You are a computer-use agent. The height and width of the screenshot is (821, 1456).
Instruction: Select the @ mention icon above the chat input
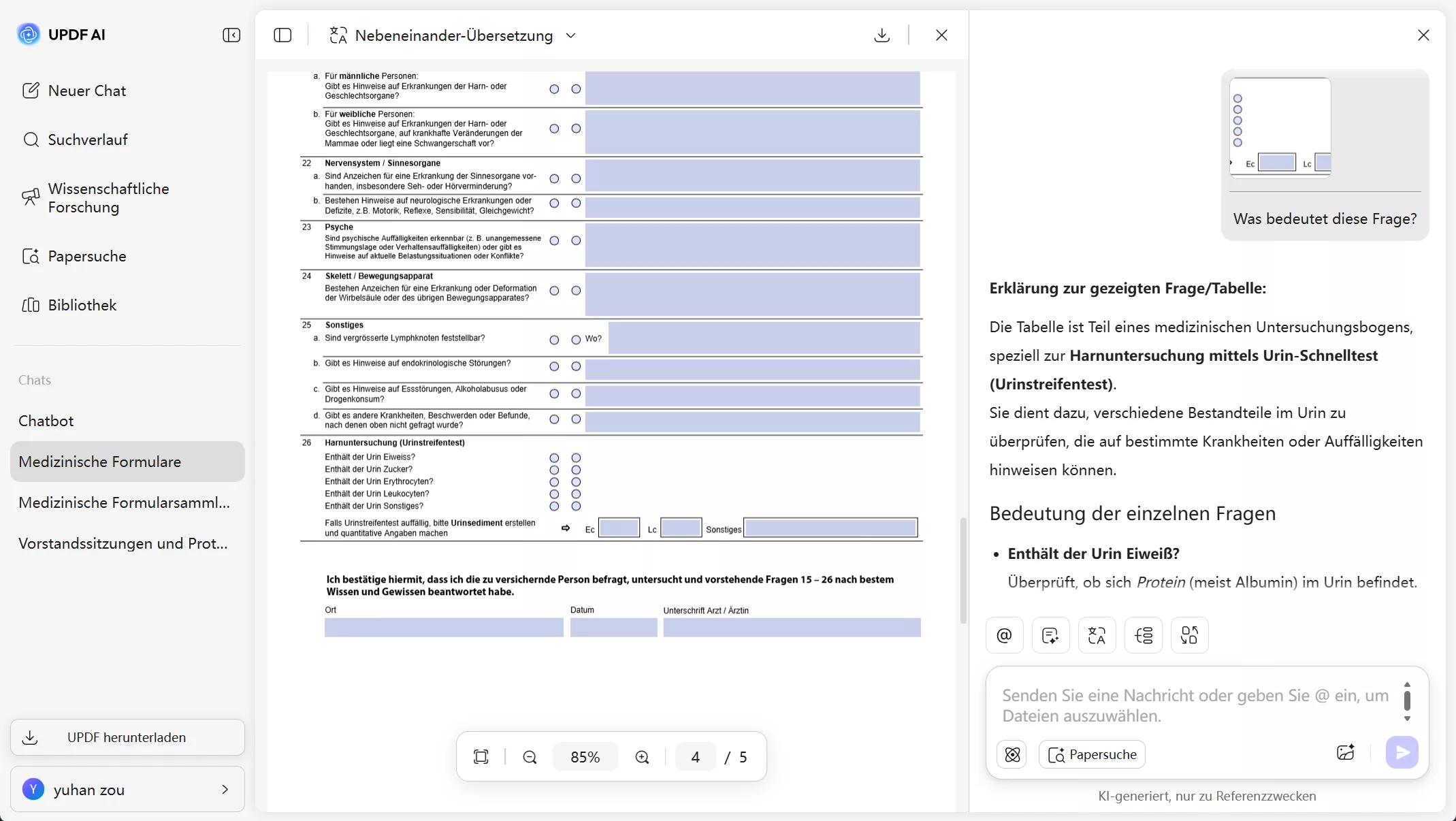[x=1005, y=634]
